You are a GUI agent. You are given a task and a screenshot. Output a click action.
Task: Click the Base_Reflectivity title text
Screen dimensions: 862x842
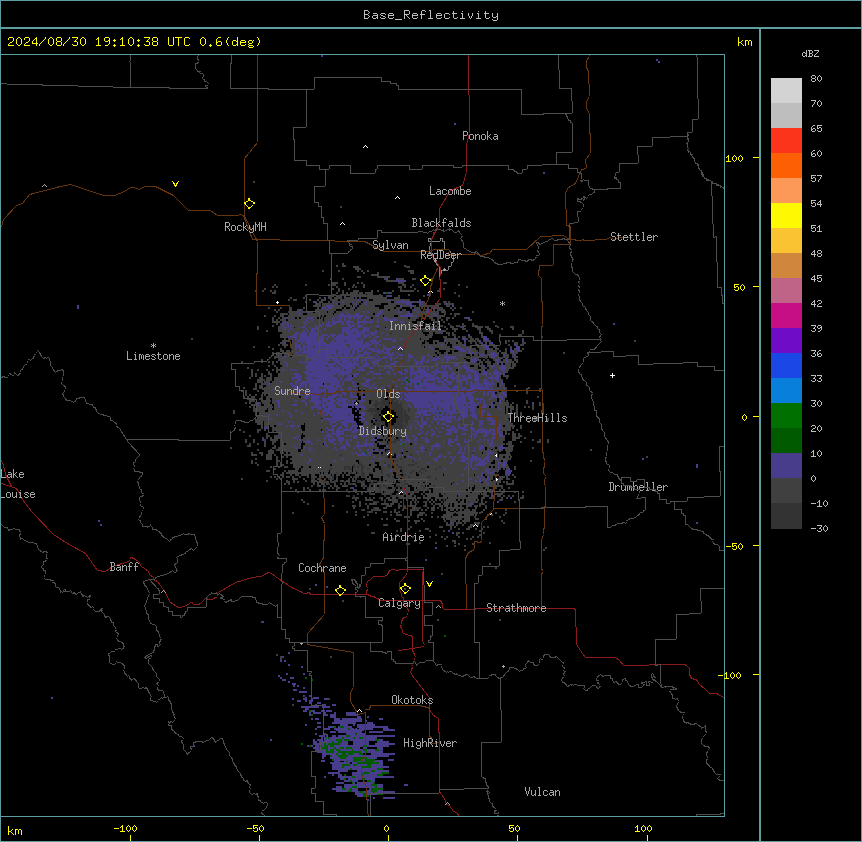coord(431,15)
